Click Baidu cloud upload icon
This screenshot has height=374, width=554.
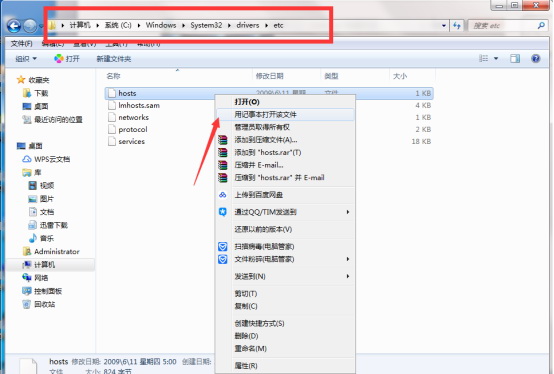pos(223,195)
